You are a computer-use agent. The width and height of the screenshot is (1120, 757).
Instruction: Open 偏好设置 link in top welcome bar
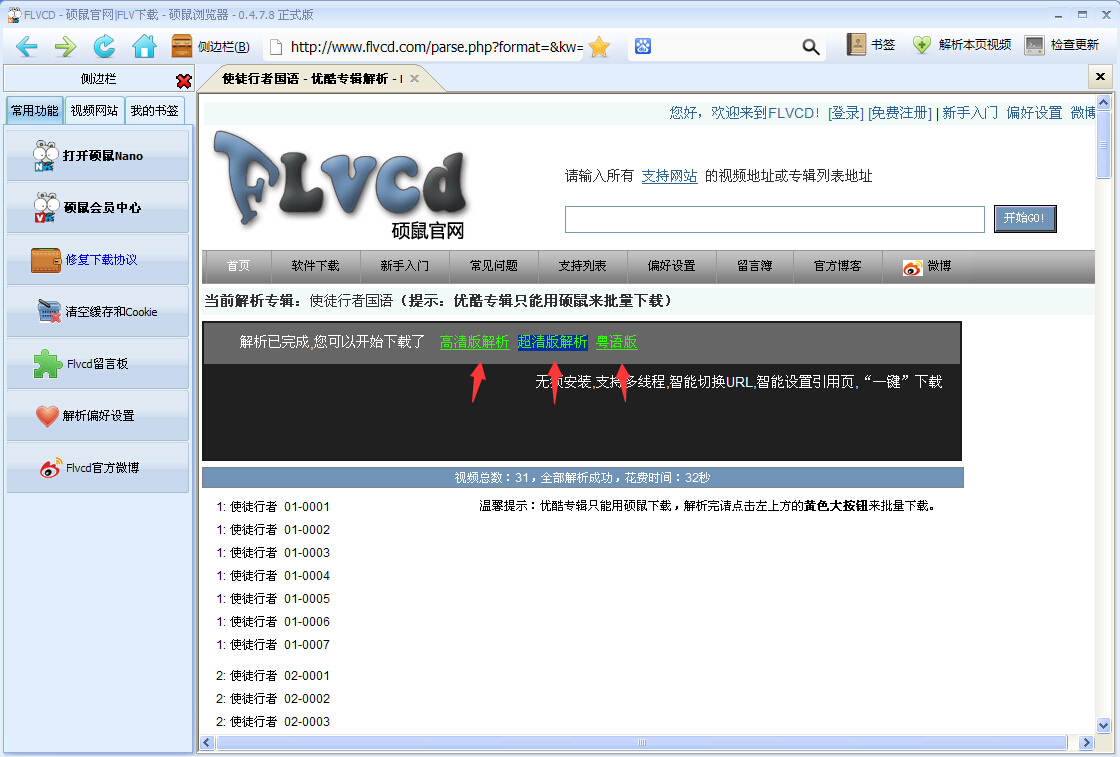(x=1034, y=113)
